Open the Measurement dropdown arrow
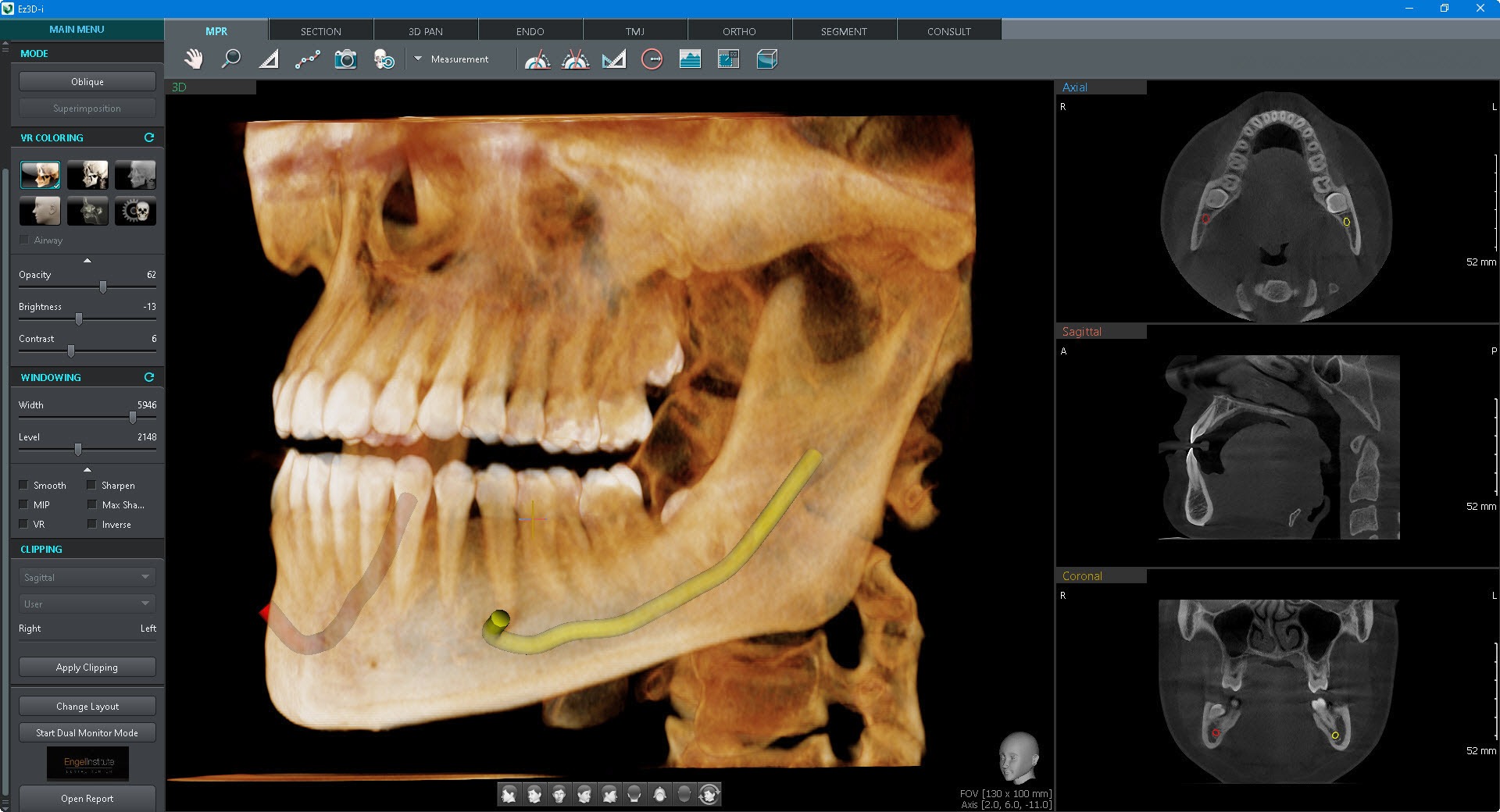1500x812 pixels. click(x=418, y=59)
